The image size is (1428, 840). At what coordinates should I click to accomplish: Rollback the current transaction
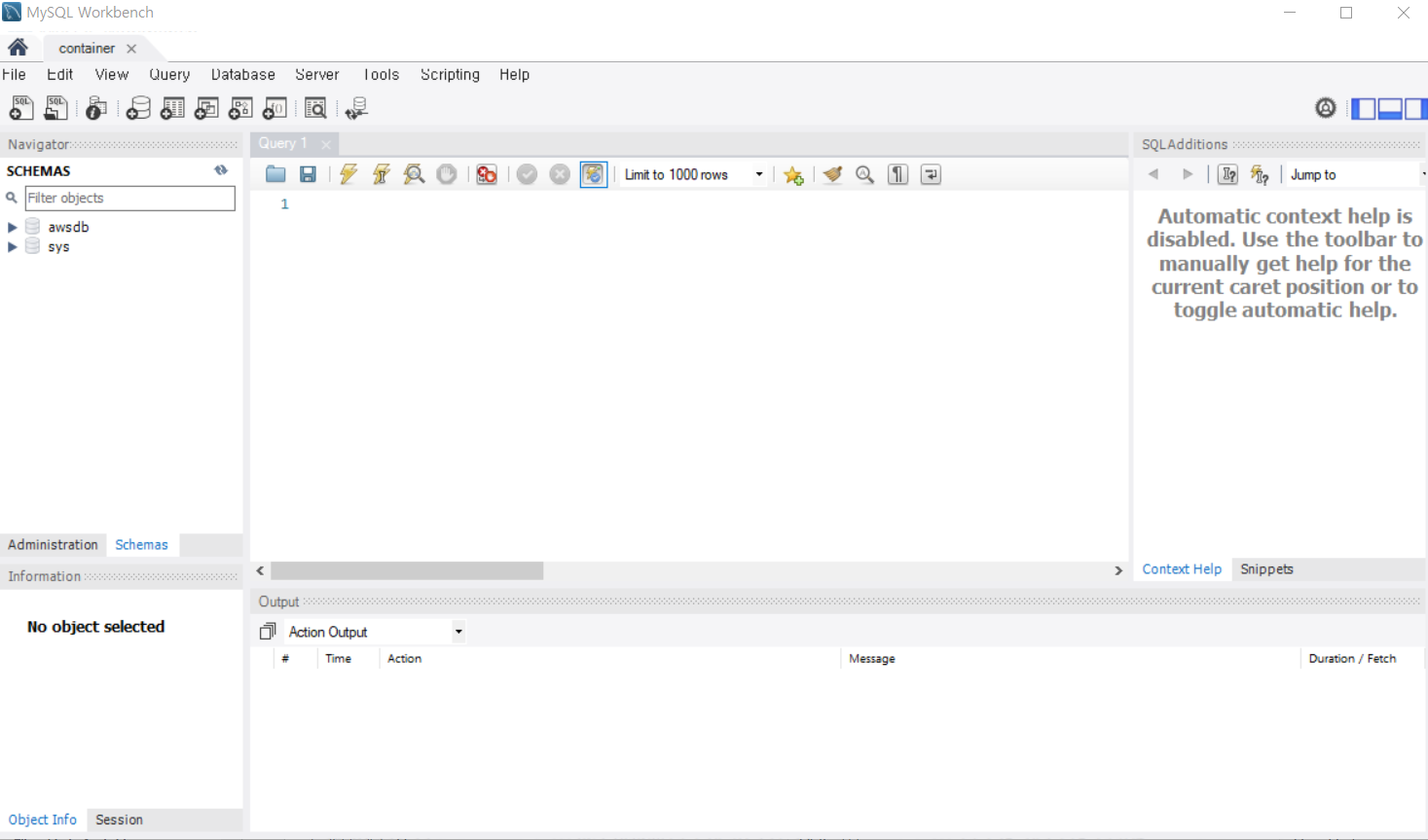(x=560, y=174)
